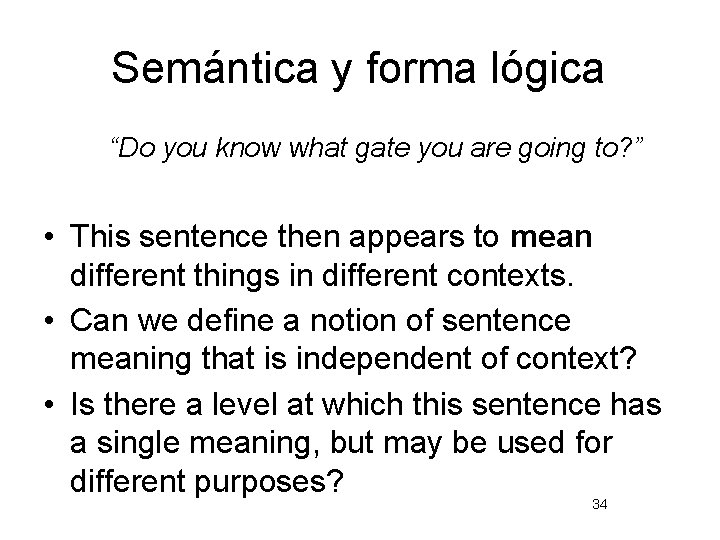This screenshot has width=720, height=540.
Task: Click the line "meaning that is independent of context?"
Action: click(x=353, y=360)
